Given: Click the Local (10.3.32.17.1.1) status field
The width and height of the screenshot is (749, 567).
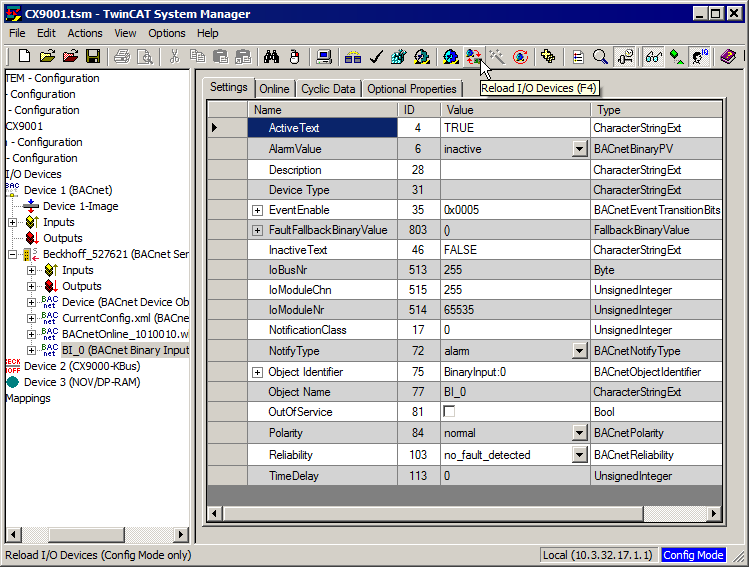Looking at the screenshot, I should (x=598, y=555).
